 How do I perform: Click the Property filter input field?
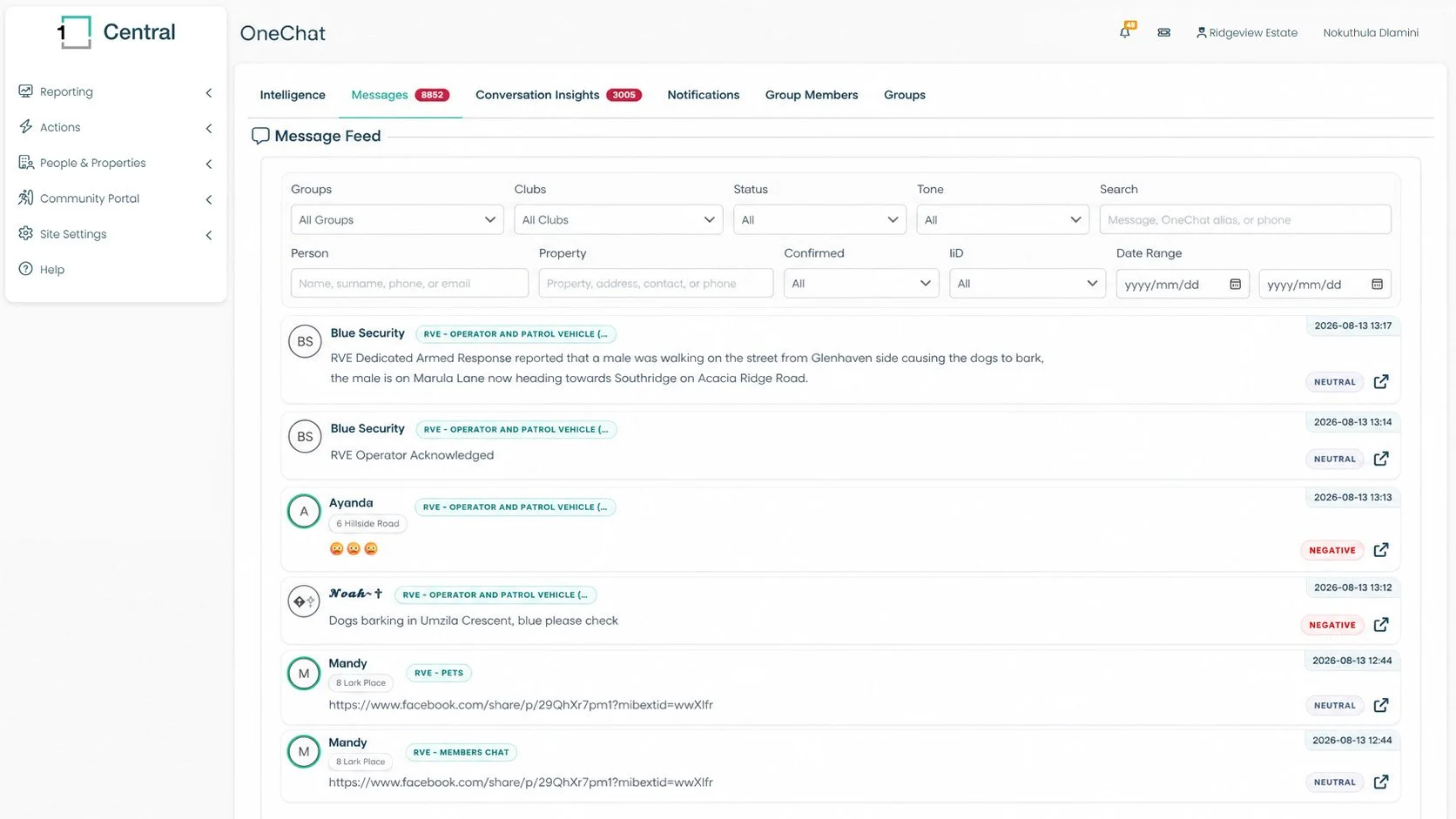(x=656, y=284)
